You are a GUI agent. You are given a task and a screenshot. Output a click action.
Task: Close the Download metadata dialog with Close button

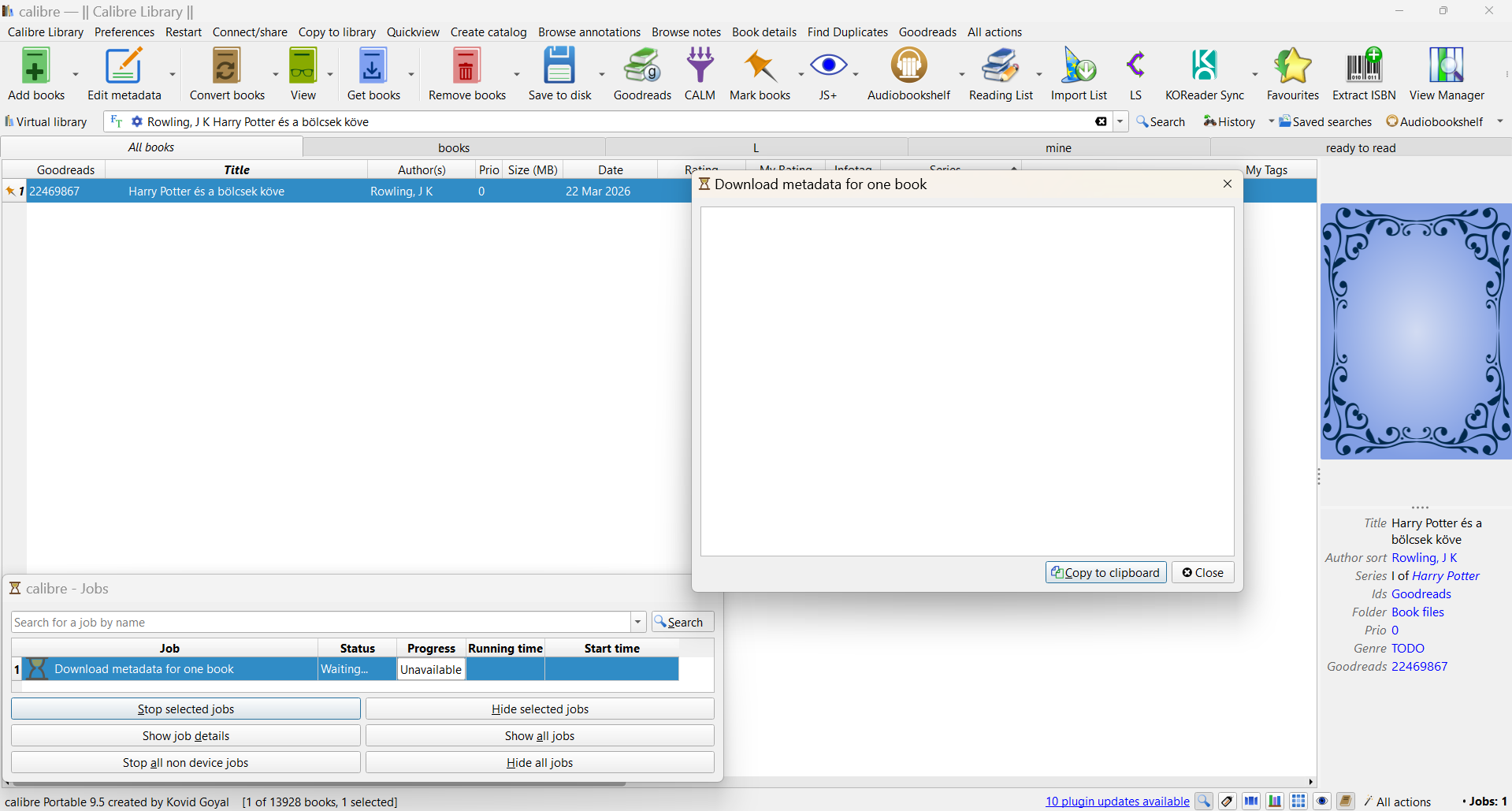[x=1203, y=572]
